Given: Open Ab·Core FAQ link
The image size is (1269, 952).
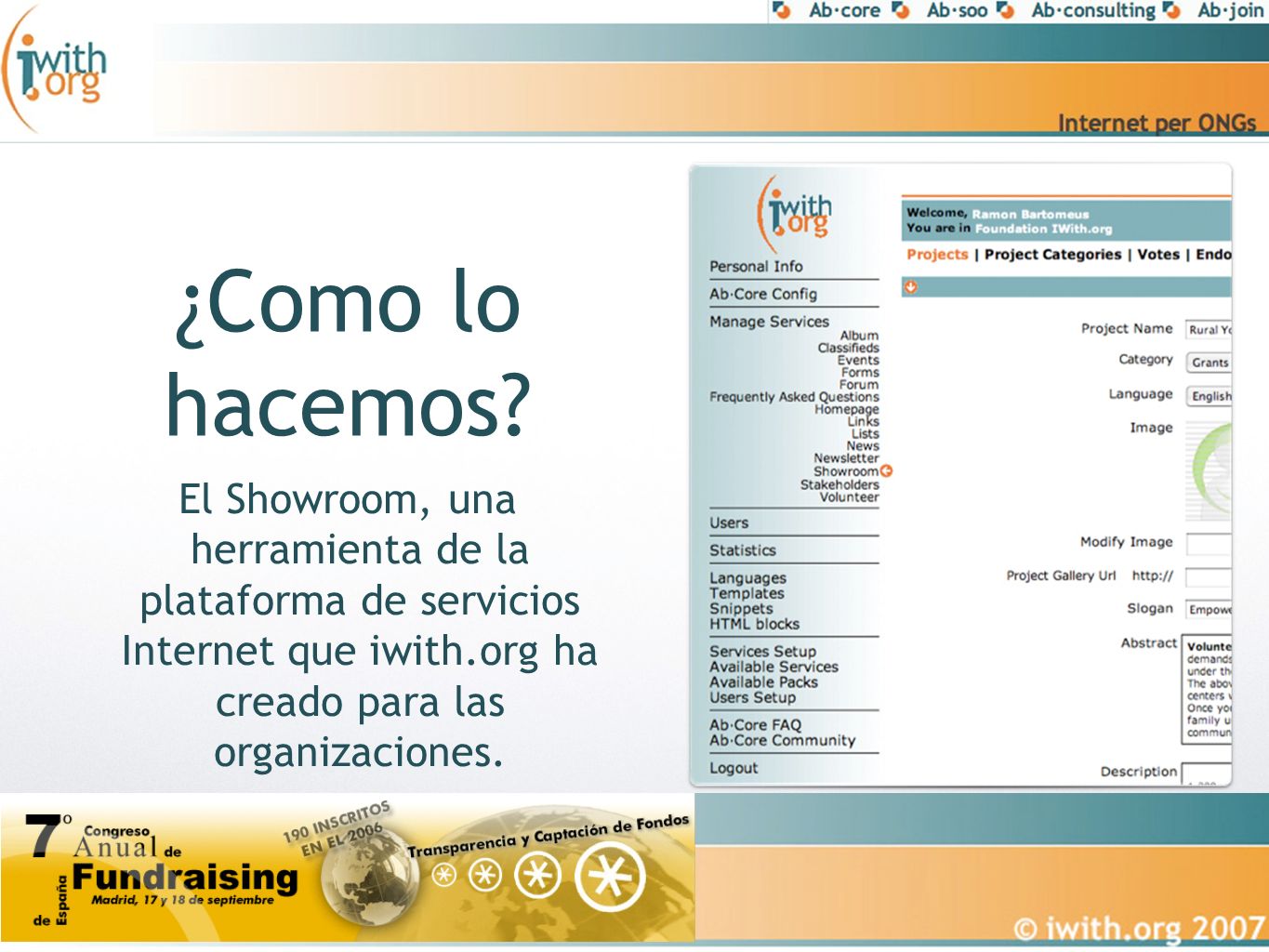Looking at the screenshot, I should pyautogui.click(x=755, y=725).
